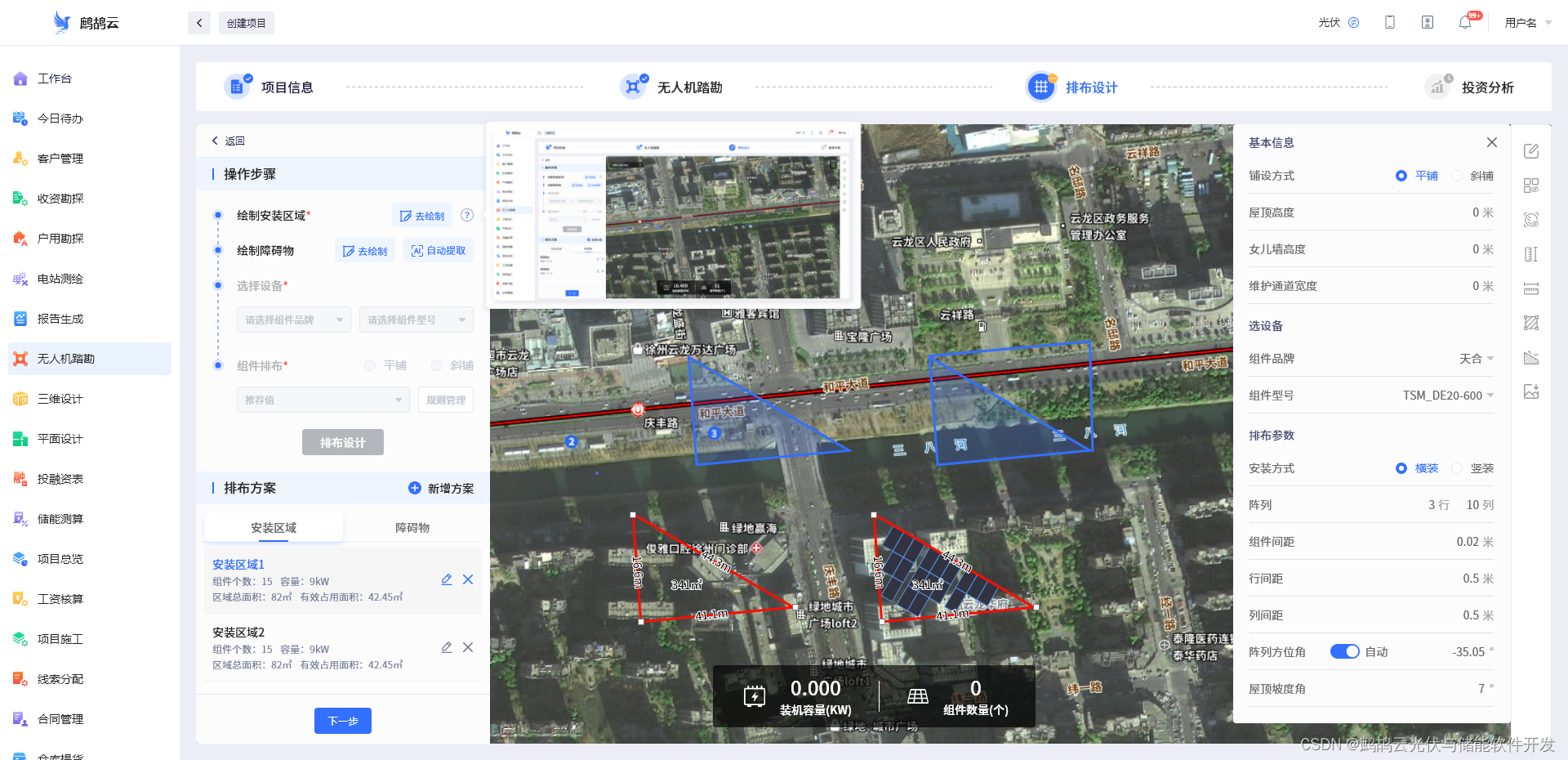1568x760 pixels.
Task: Open the 组件型号 TSM_DE20-600 dropdown
Action: [1448, 396]
